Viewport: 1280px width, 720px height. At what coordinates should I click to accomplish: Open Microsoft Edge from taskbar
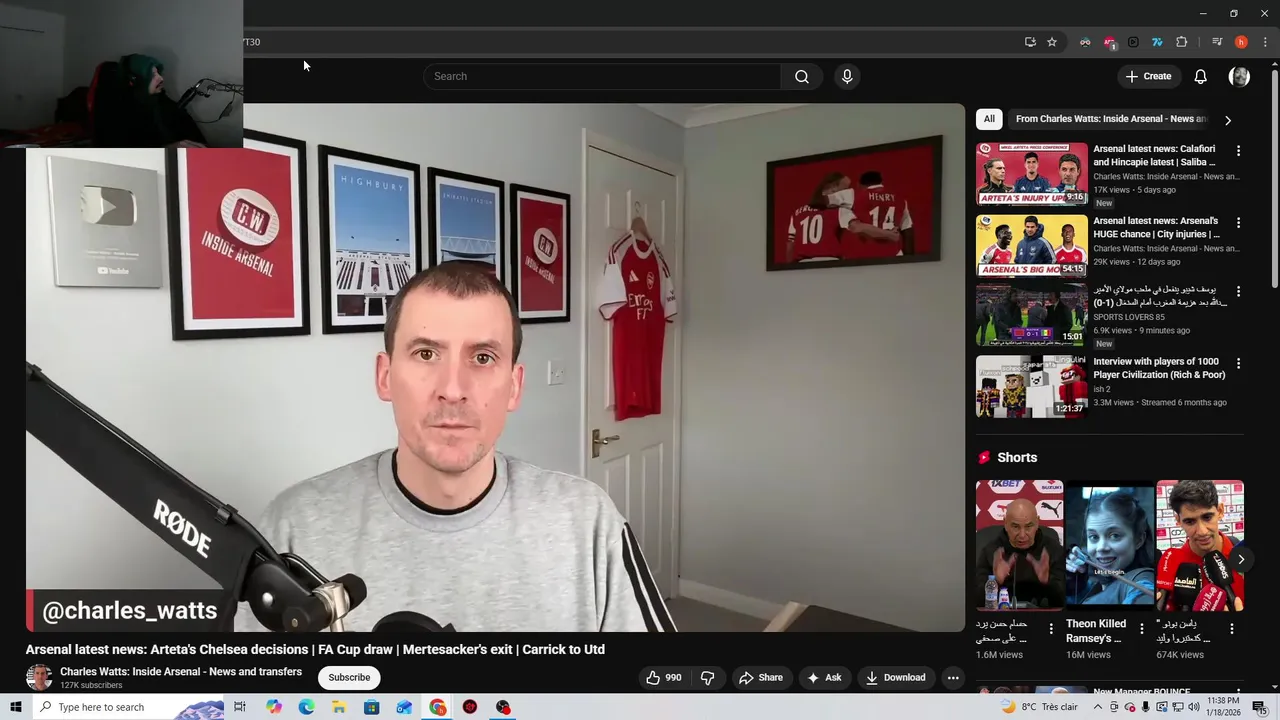tap(306, 707)
